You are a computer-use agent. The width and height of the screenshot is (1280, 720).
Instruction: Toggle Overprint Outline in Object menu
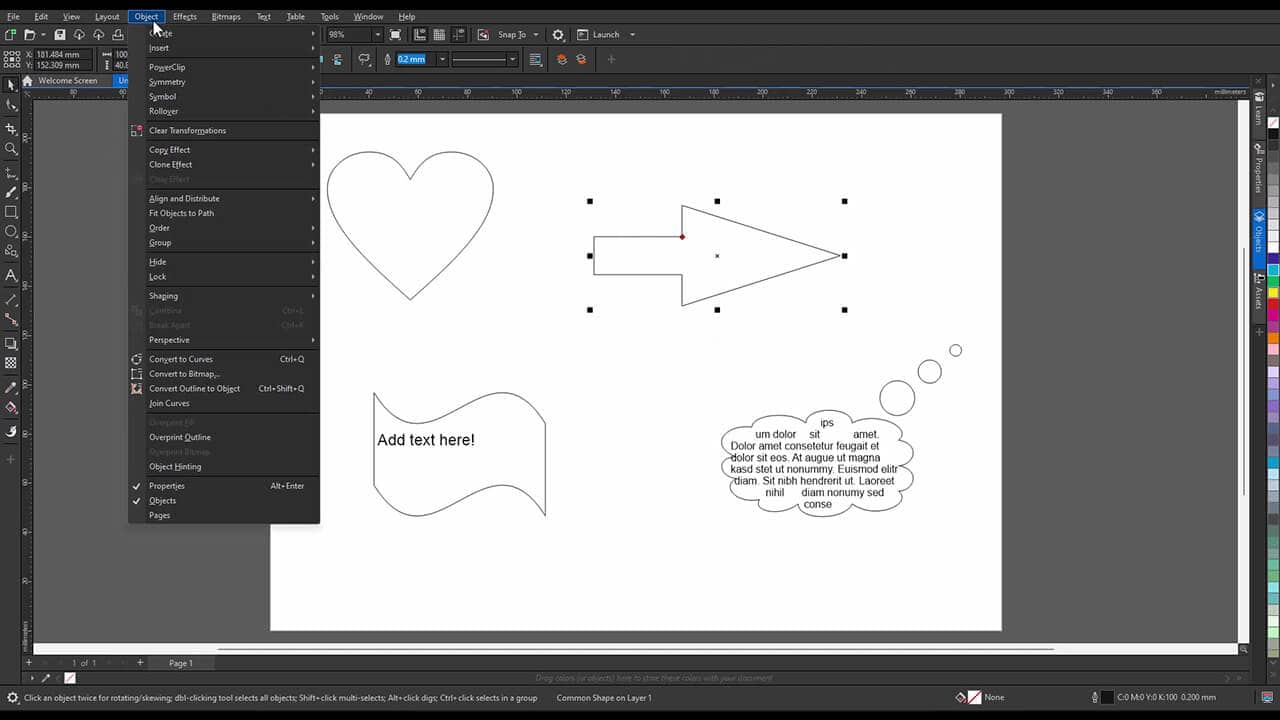click(x=224, y=437)
